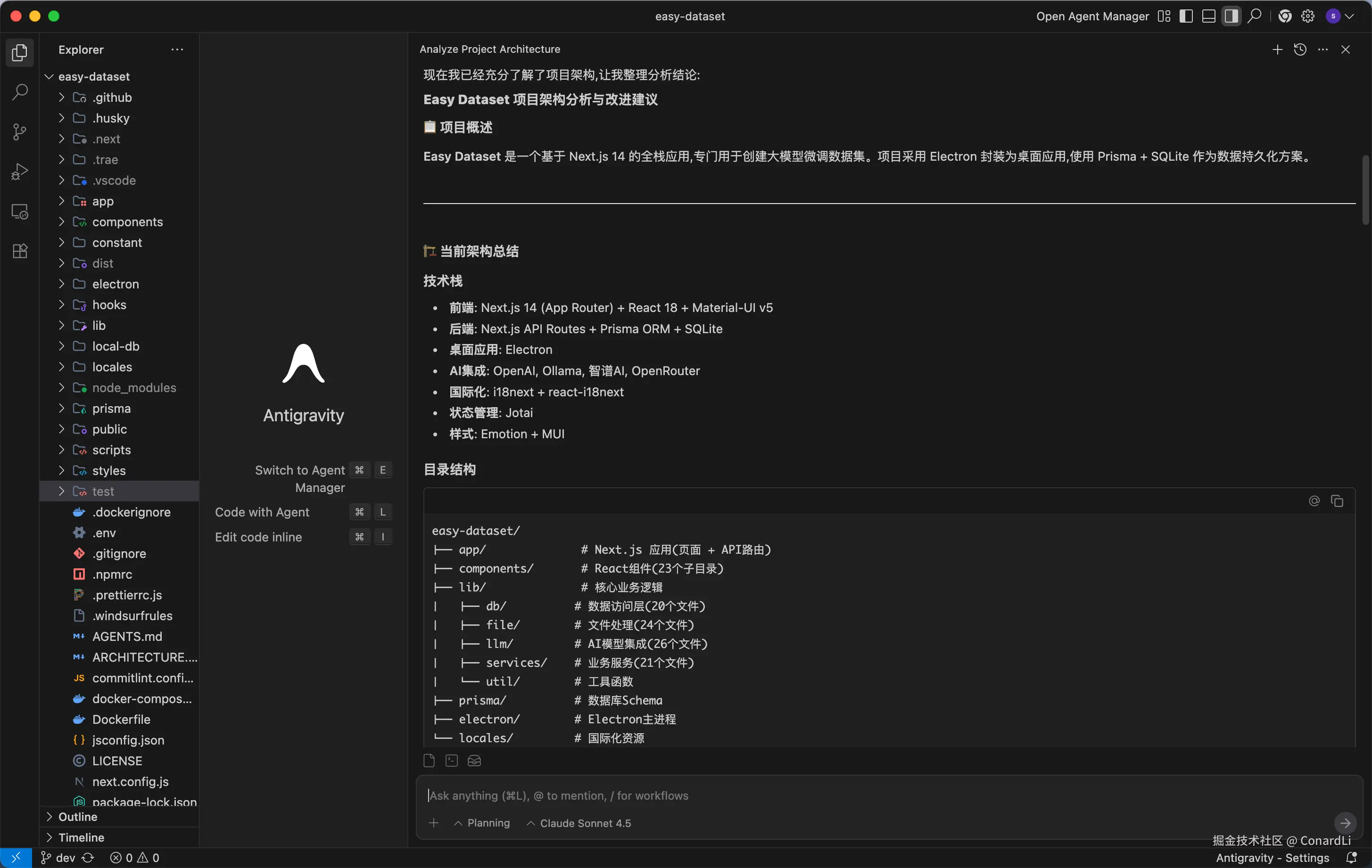Image resolution: width=1372 pixels, height=868 pixels.
Task: Click Open Agent Manager
Action: (x=1092, y=16)
